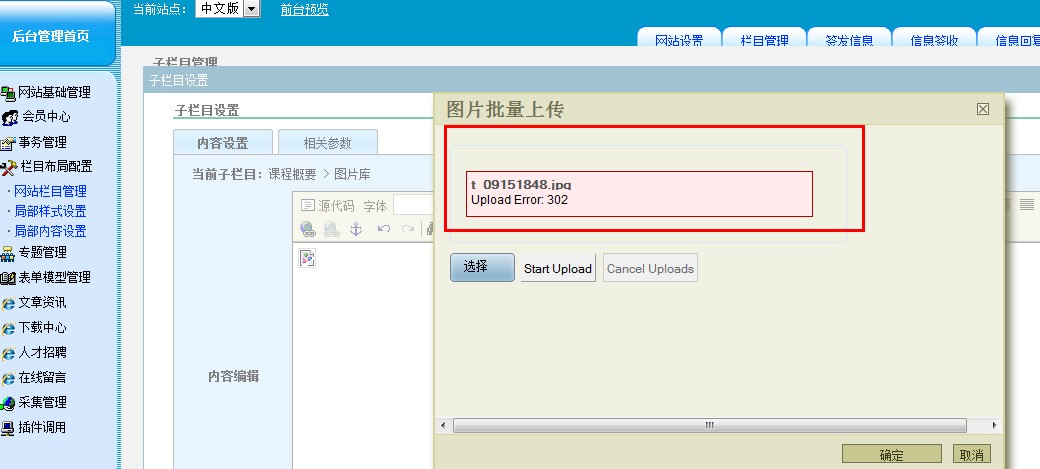Click the 前台预览 link
Image resolution: width=1040 pixels, height=469 pixels.
[x=304, y=10]
